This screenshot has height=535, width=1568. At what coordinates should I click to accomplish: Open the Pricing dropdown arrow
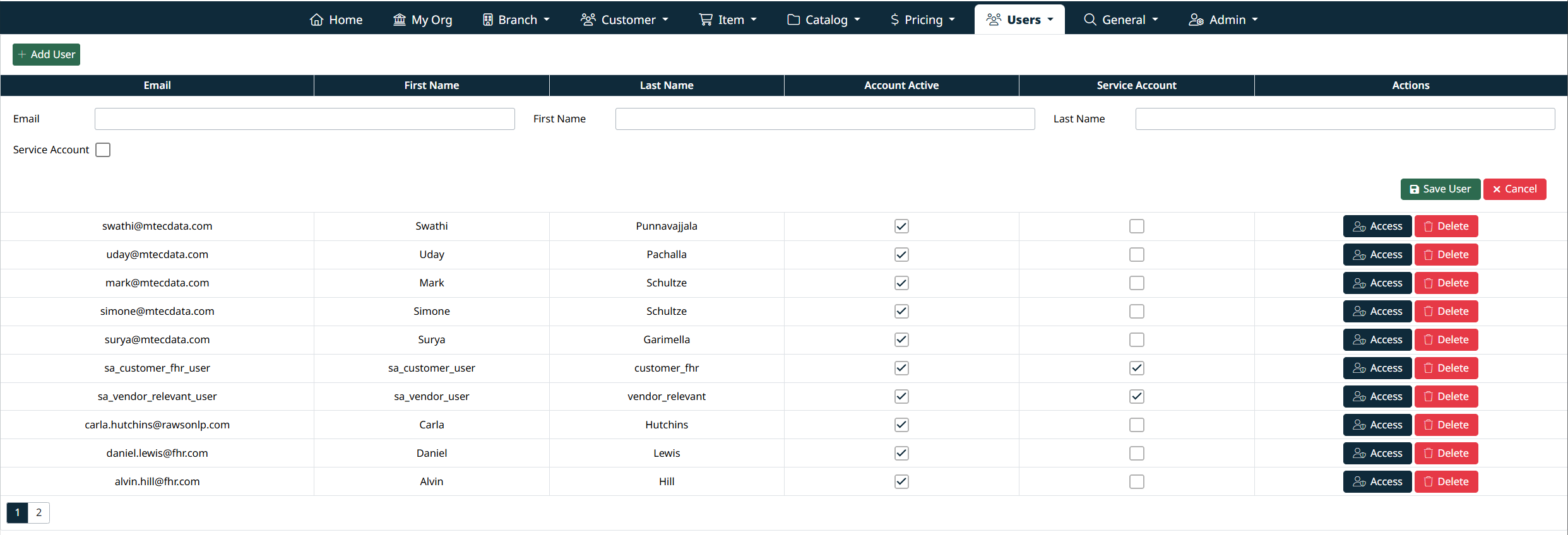952,20
